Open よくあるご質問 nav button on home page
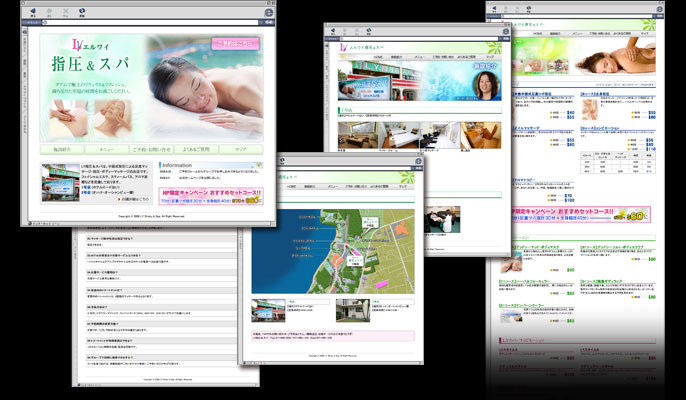The height and width of the screenshot is (400, 686). click(196, 149)
